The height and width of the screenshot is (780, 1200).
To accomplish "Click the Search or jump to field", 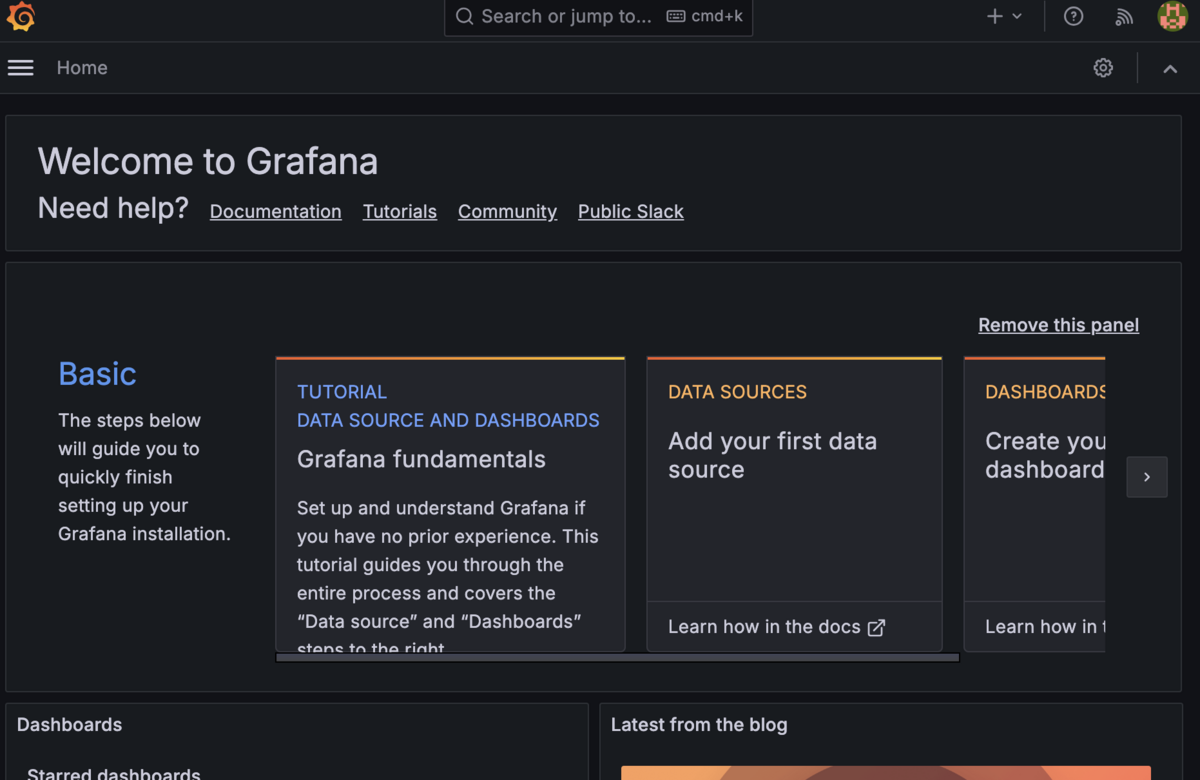I will tap(598, 17).
